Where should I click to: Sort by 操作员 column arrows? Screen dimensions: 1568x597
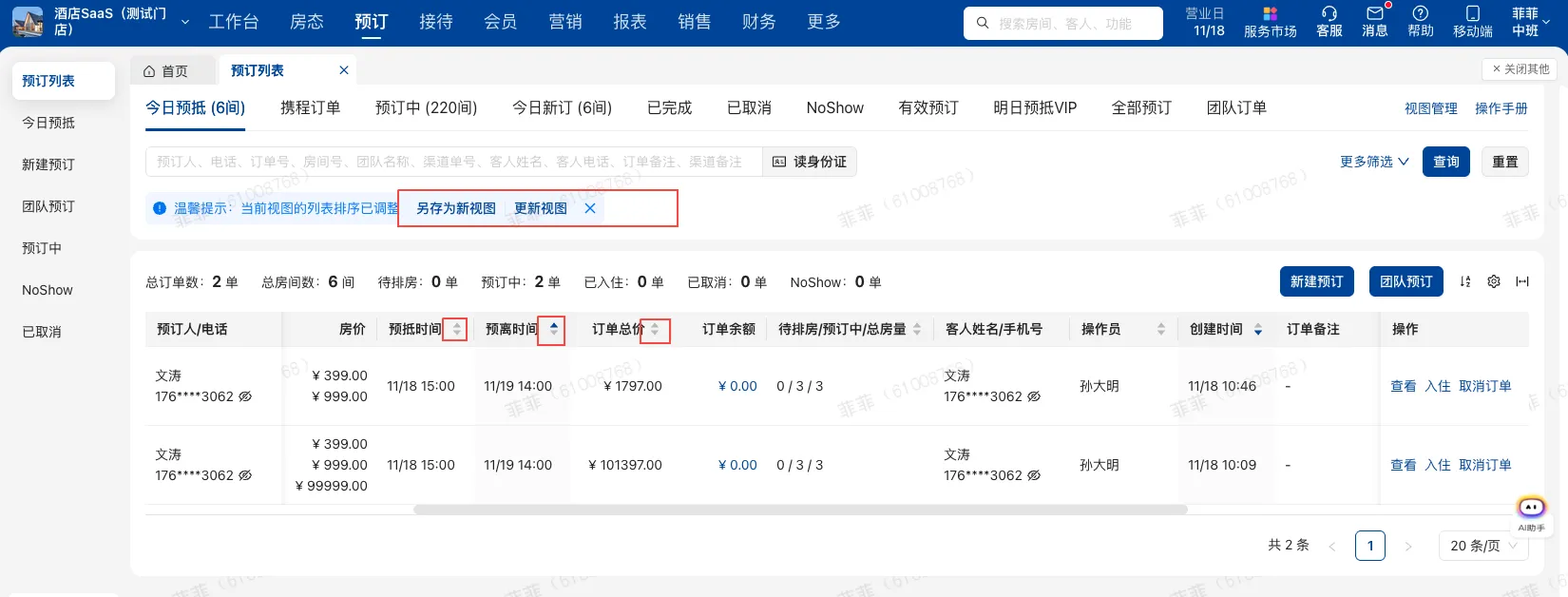tap(1161, 329)
